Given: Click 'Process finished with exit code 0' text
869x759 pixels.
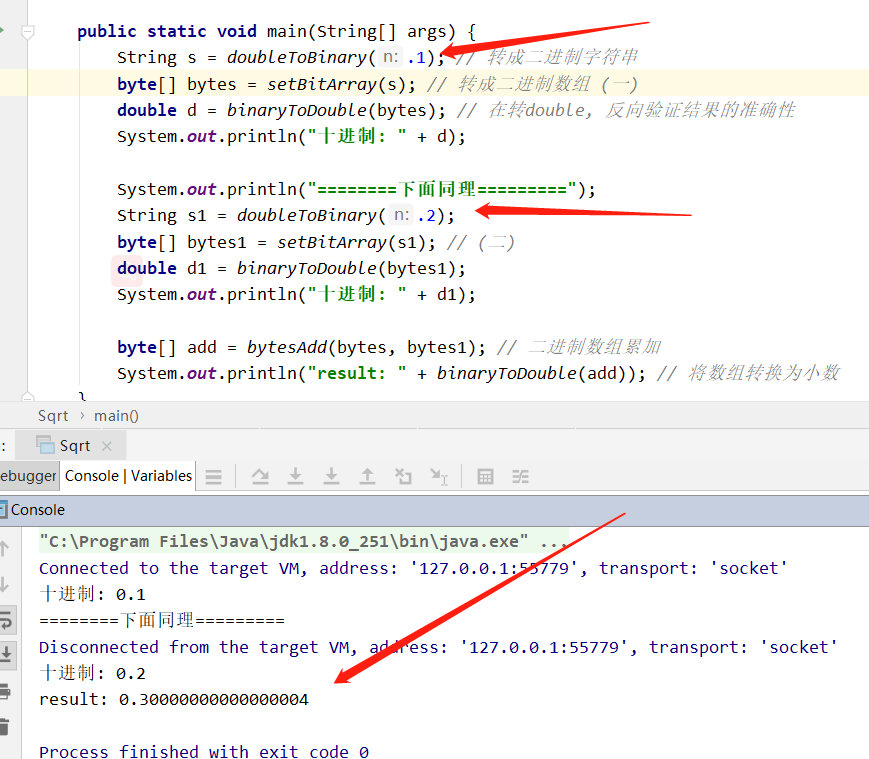Looking at the screenshot, I should [x=204, y=751].
